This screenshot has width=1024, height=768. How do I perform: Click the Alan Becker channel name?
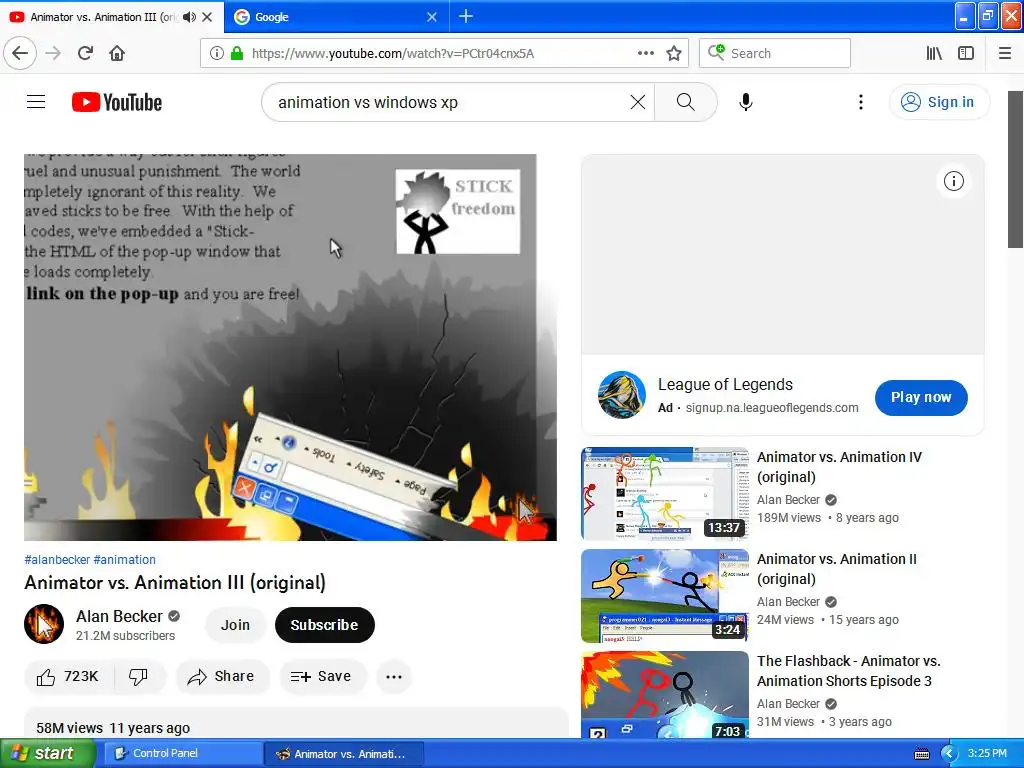pos(119,616)
